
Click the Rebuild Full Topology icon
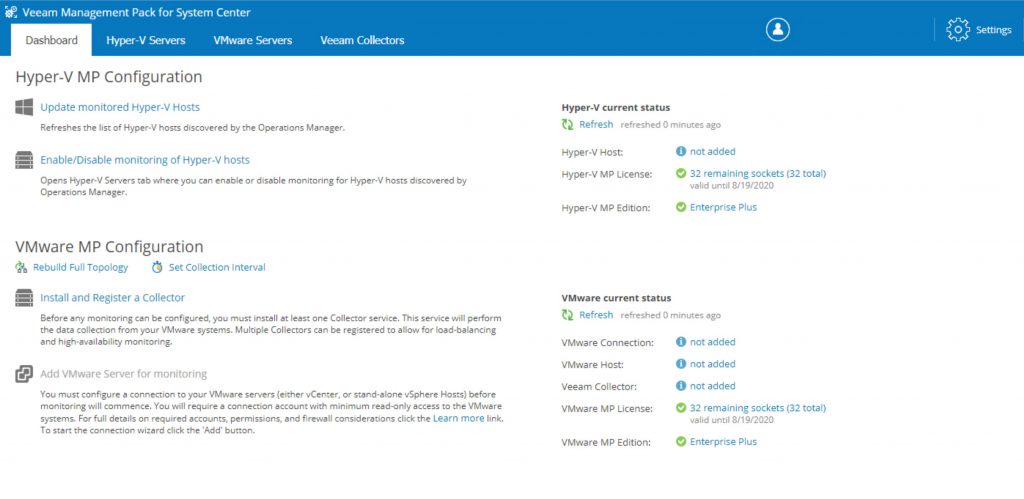(x=21, y=267)
